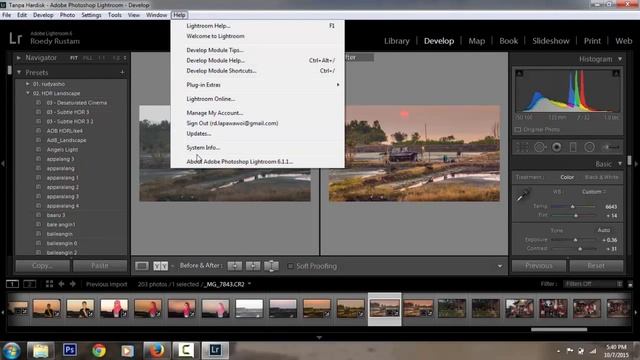Collapse the Presets panel
640x360 pixels.
(19, 72)
